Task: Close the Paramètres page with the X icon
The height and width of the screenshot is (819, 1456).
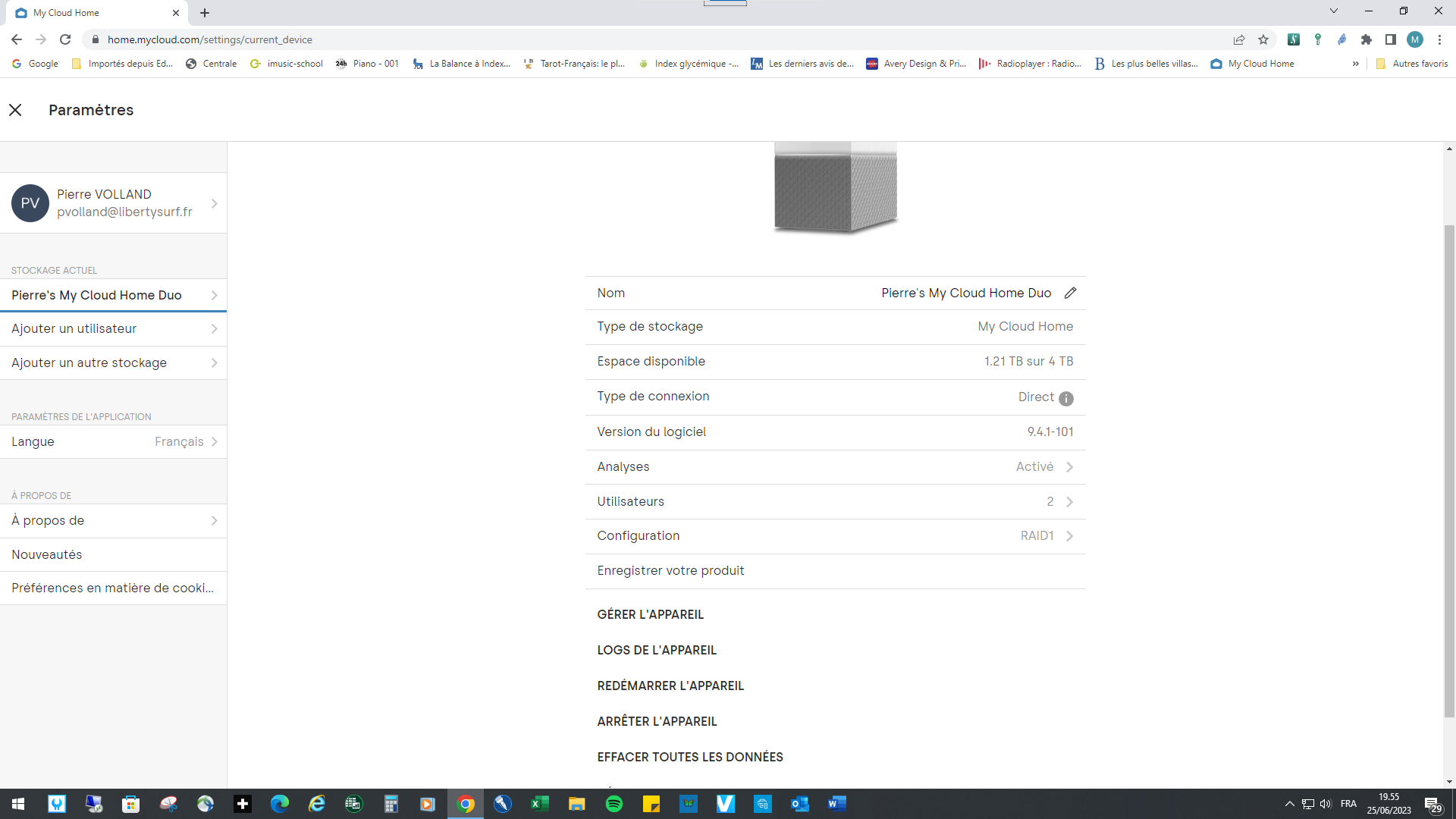Action: 15,110
